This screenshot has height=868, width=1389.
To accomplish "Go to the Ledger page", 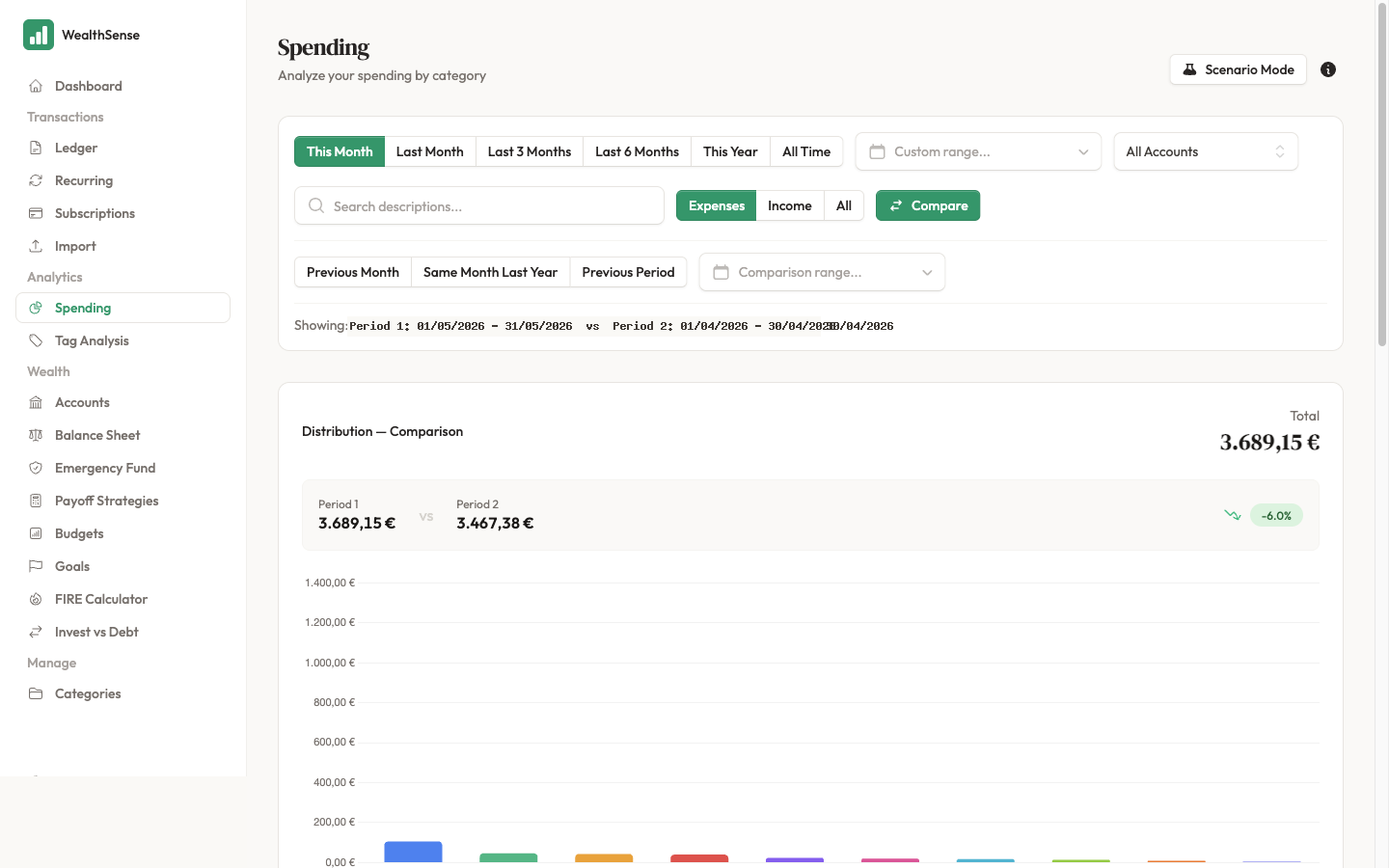I will pyautogui.click(x=123, y=148).
